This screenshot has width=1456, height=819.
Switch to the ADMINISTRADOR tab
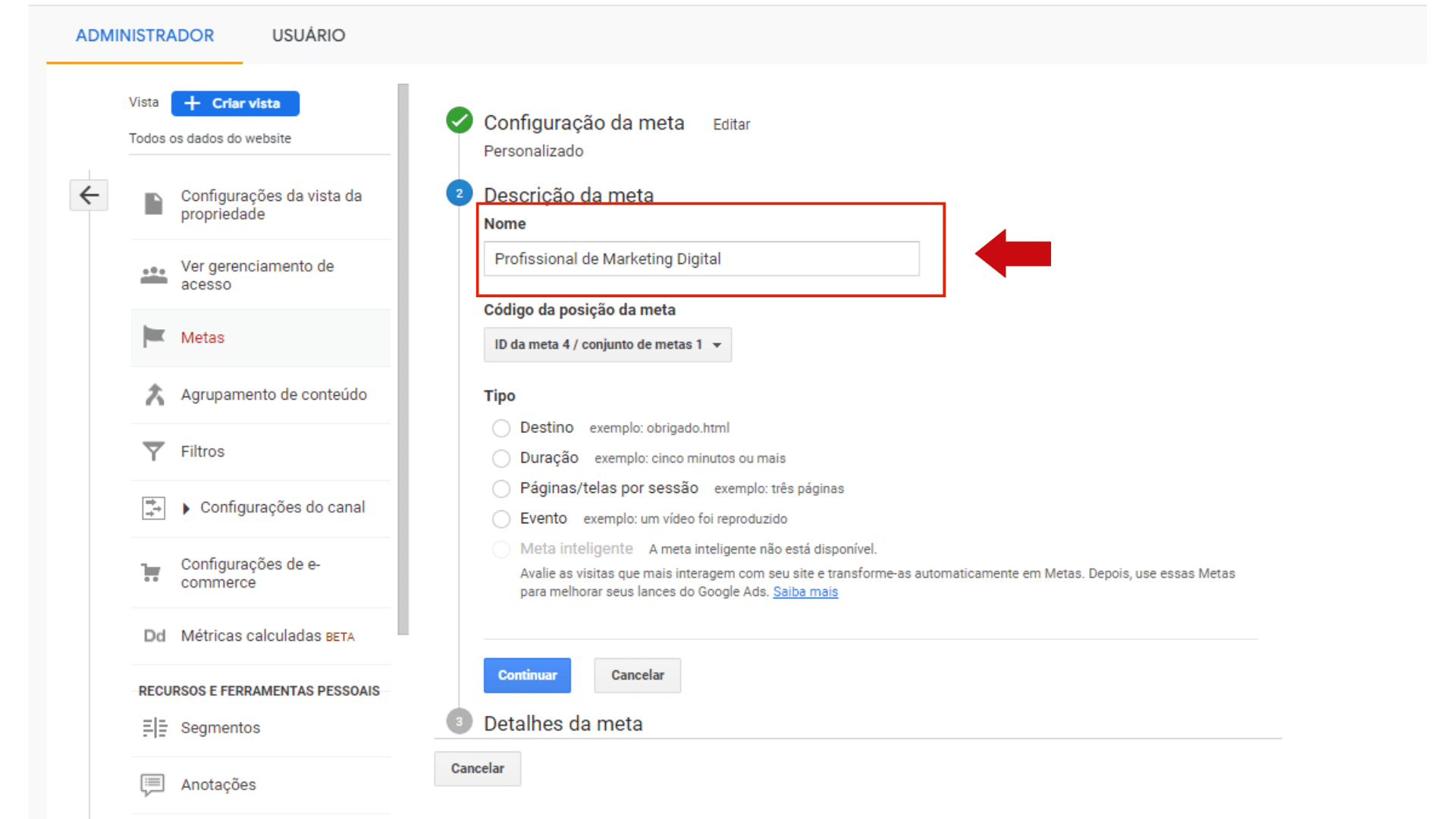click(x=145, y=35)
